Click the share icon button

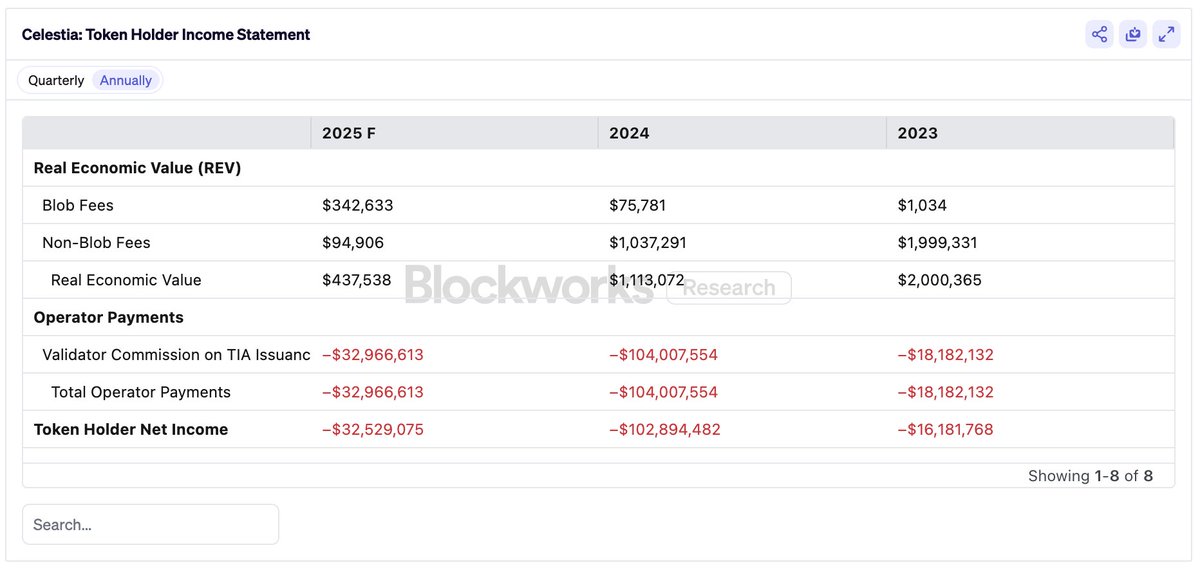[1099, 34]
